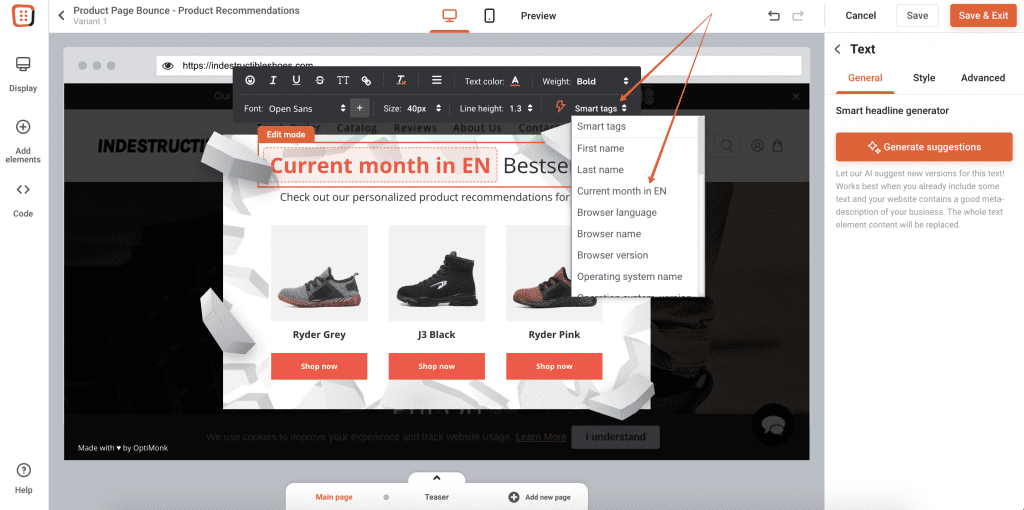1024x510 pixels.
Task: Click Cancel in the top bar
Action: click(860, 16)
